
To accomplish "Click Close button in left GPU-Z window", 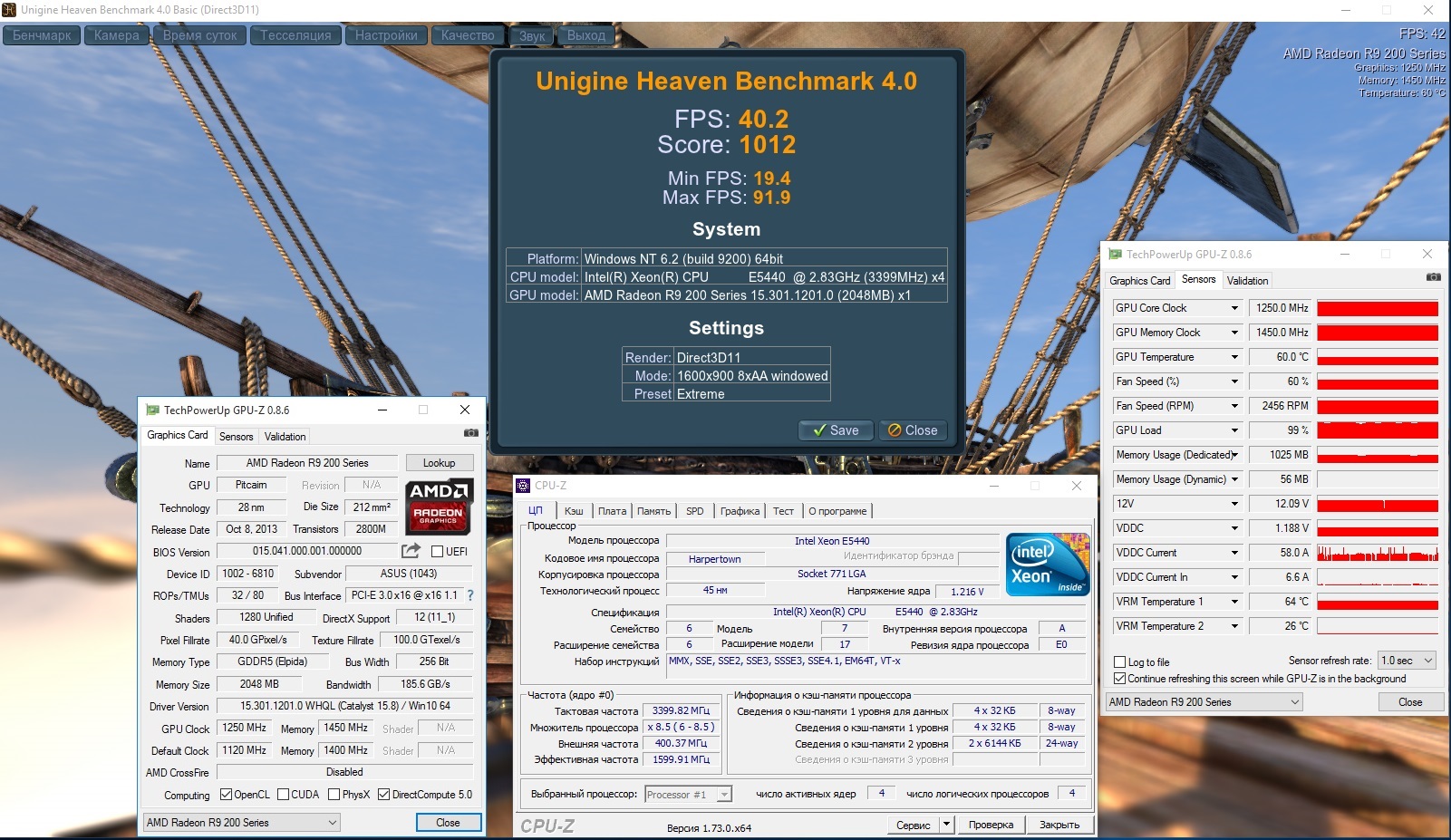I will point(449,823).
